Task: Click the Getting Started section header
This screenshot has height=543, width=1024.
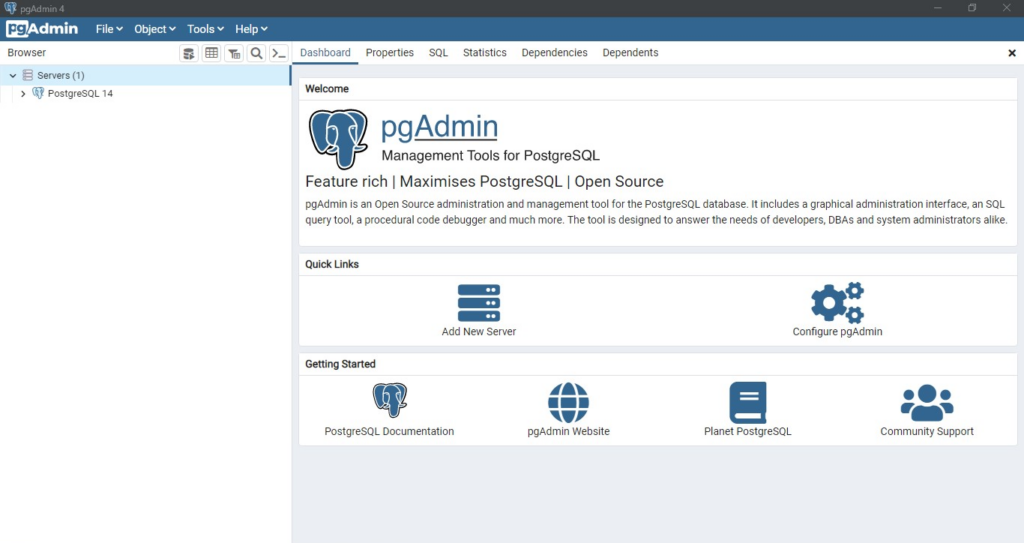Action: point(340,364)
